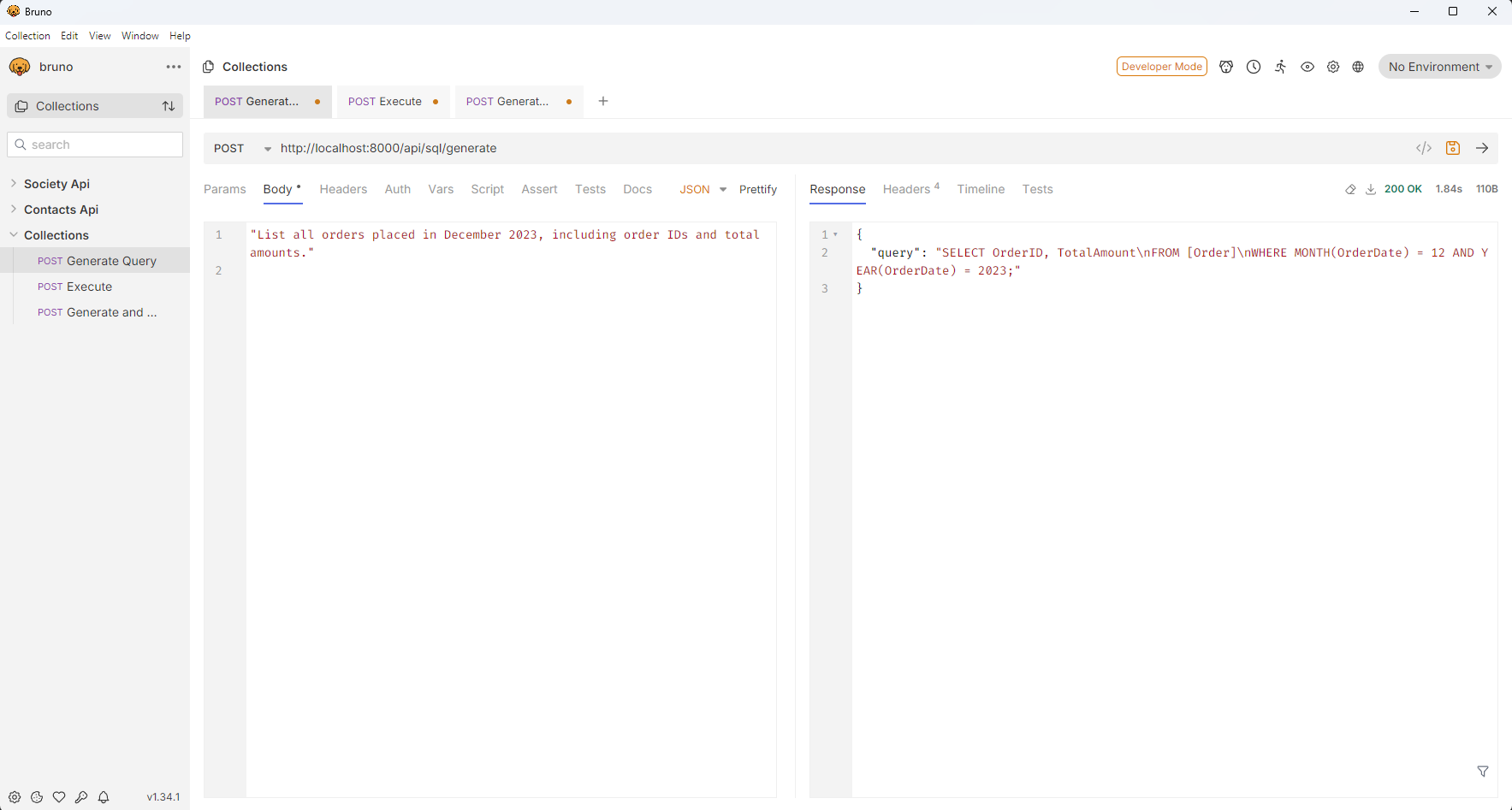Viewport: 1512px width, 810px height.
Task: Open the No Environment dropdown
Action: click(x=1439, y=66)
